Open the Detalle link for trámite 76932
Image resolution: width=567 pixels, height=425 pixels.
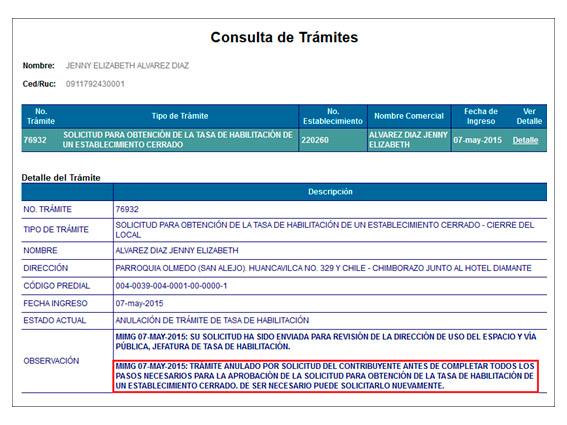click(x=525, y=140)
